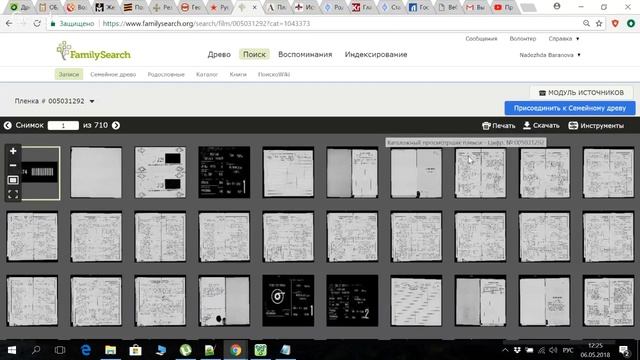
Task: Expand Nadezhda Baranova account menu
Action: [550, 55]
